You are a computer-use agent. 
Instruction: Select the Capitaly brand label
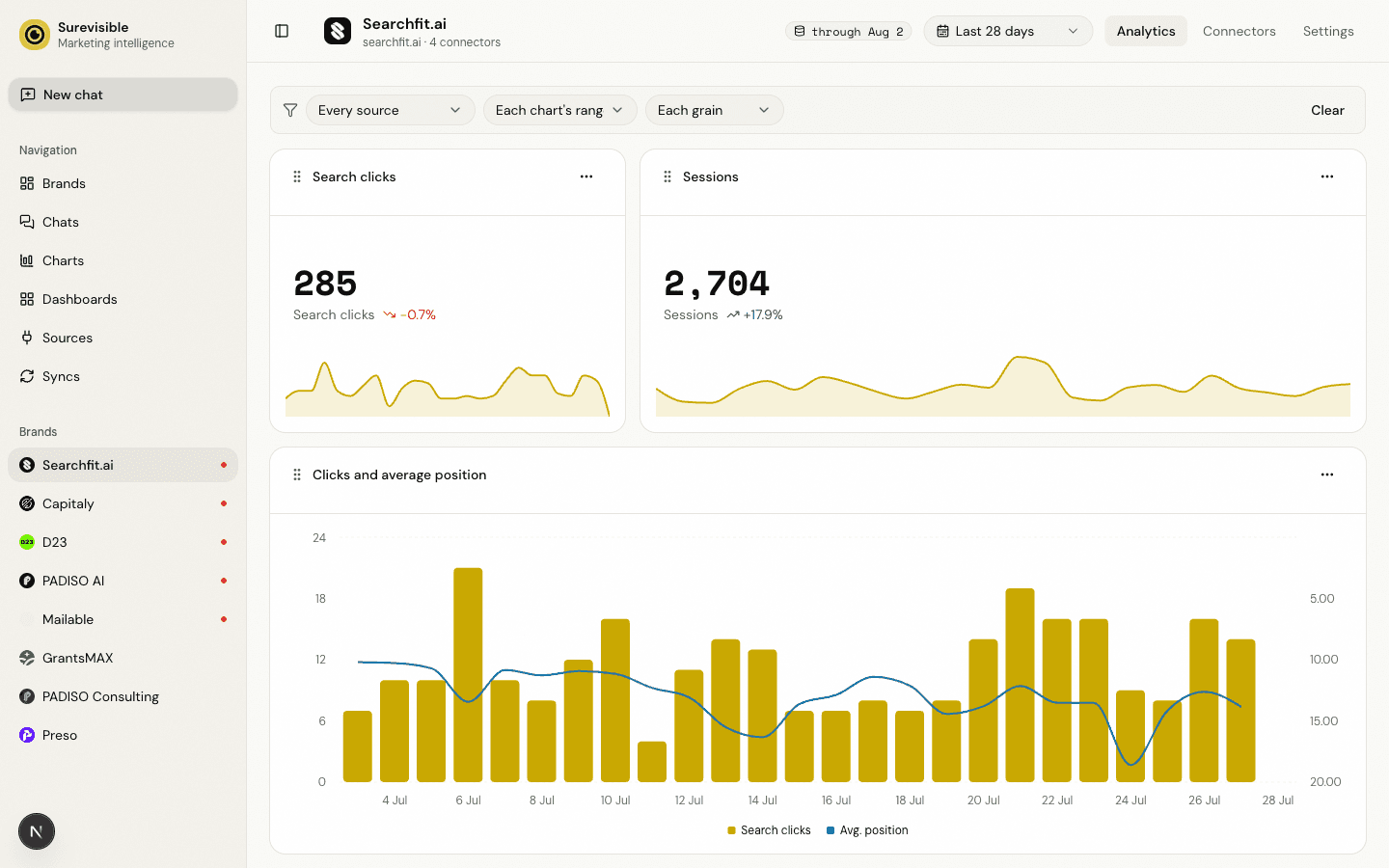point(68,503)
